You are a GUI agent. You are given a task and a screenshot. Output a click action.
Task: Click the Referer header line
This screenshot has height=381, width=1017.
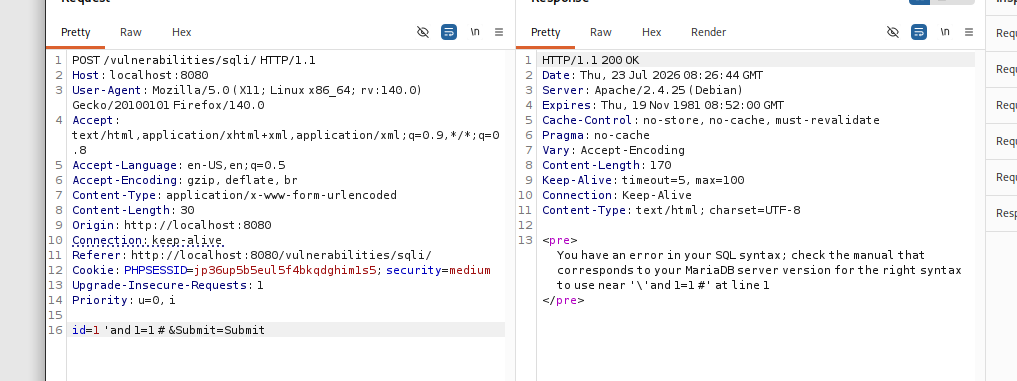click(252, 255)
